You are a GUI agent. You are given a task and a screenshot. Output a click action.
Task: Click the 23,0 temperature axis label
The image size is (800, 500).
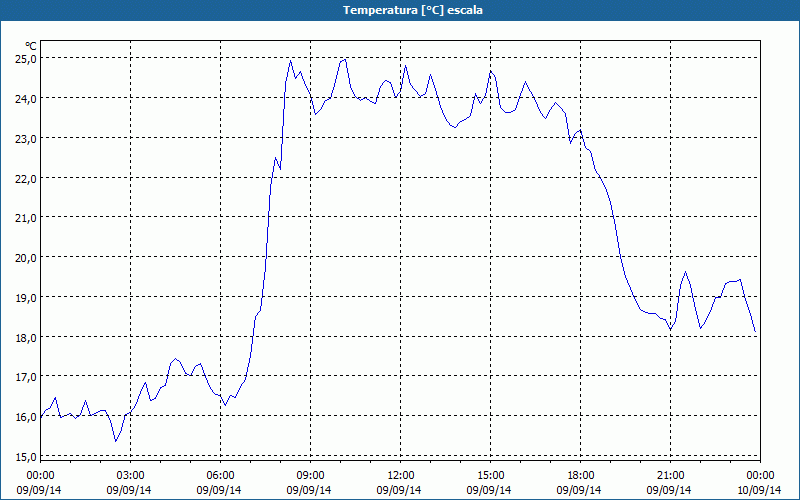point(26,138)
